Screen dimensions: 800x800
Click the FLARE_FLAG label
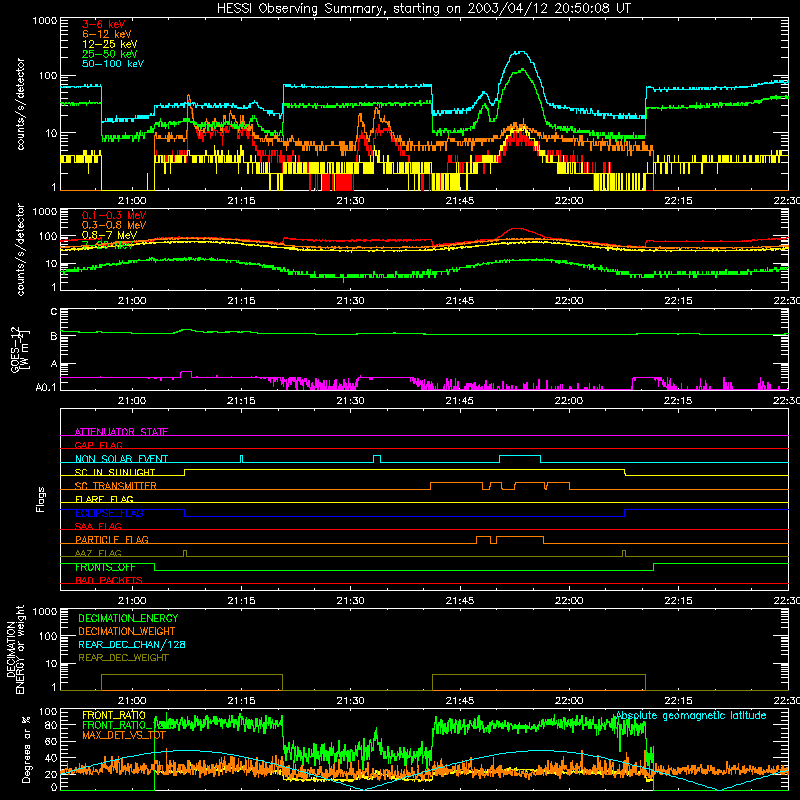(x=104, y=499)
